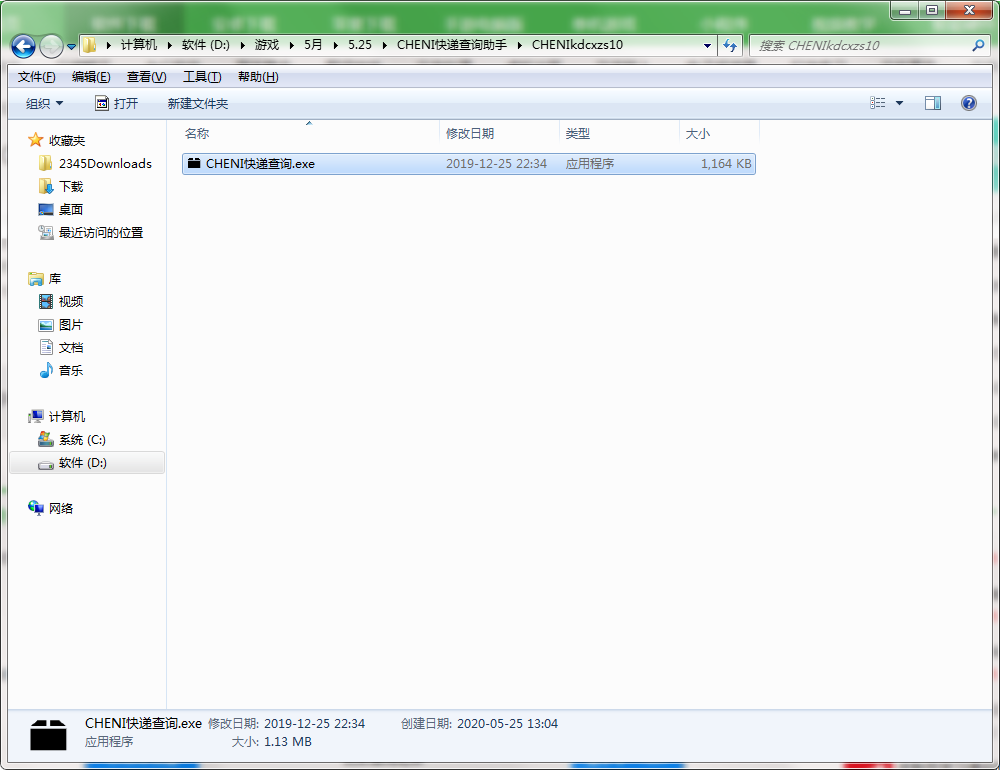This screenshot has height=770, width=1000.
Task: Click 5.25 in the address breadcrumb
Action: [x=360, y=45]
